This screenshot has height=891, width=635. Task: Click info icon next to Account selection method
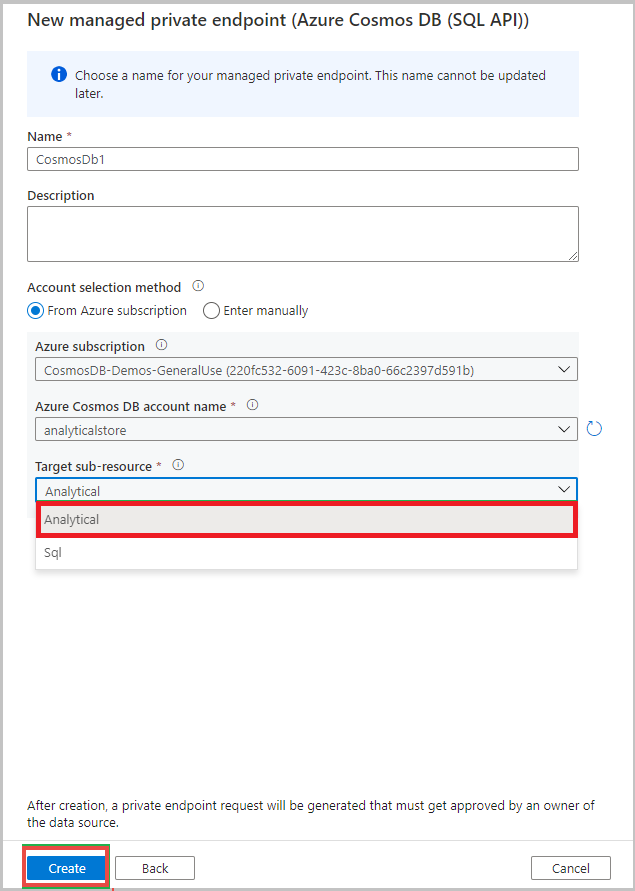(198, 287)
